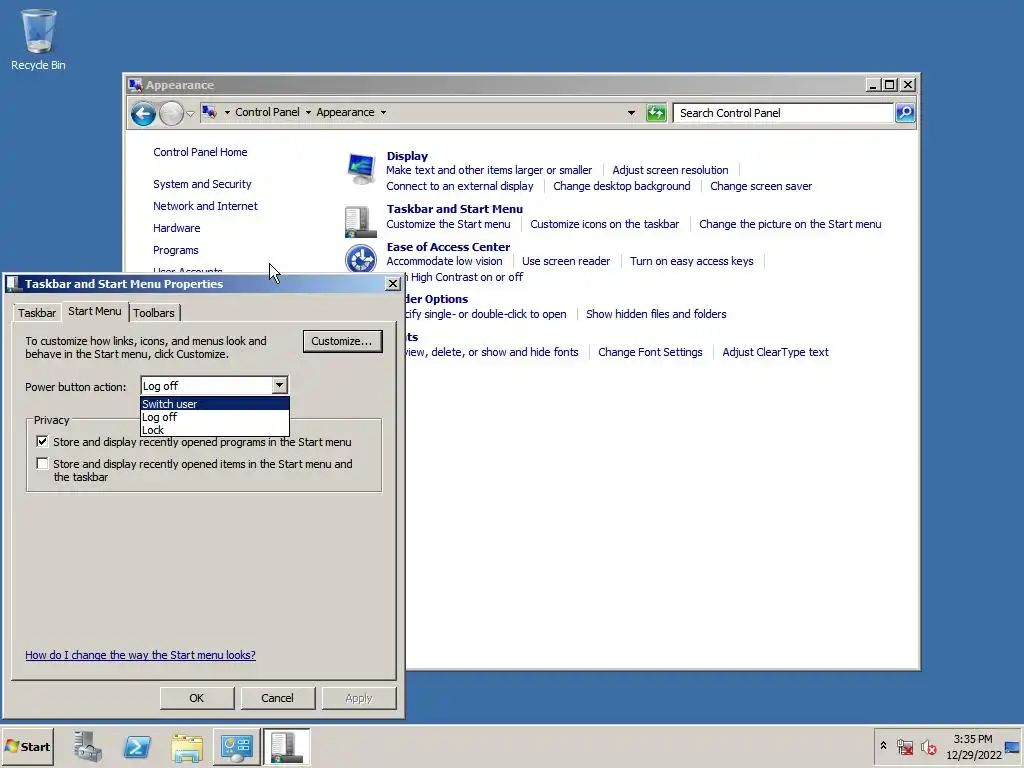Toggle Store recently opened programs checkbox

coord(42,441)
